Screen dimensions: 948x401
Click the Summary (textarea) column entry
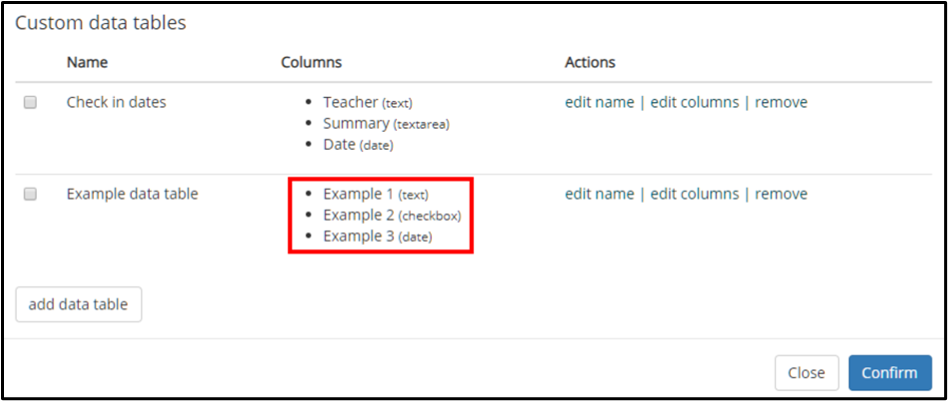click(386, 124)
